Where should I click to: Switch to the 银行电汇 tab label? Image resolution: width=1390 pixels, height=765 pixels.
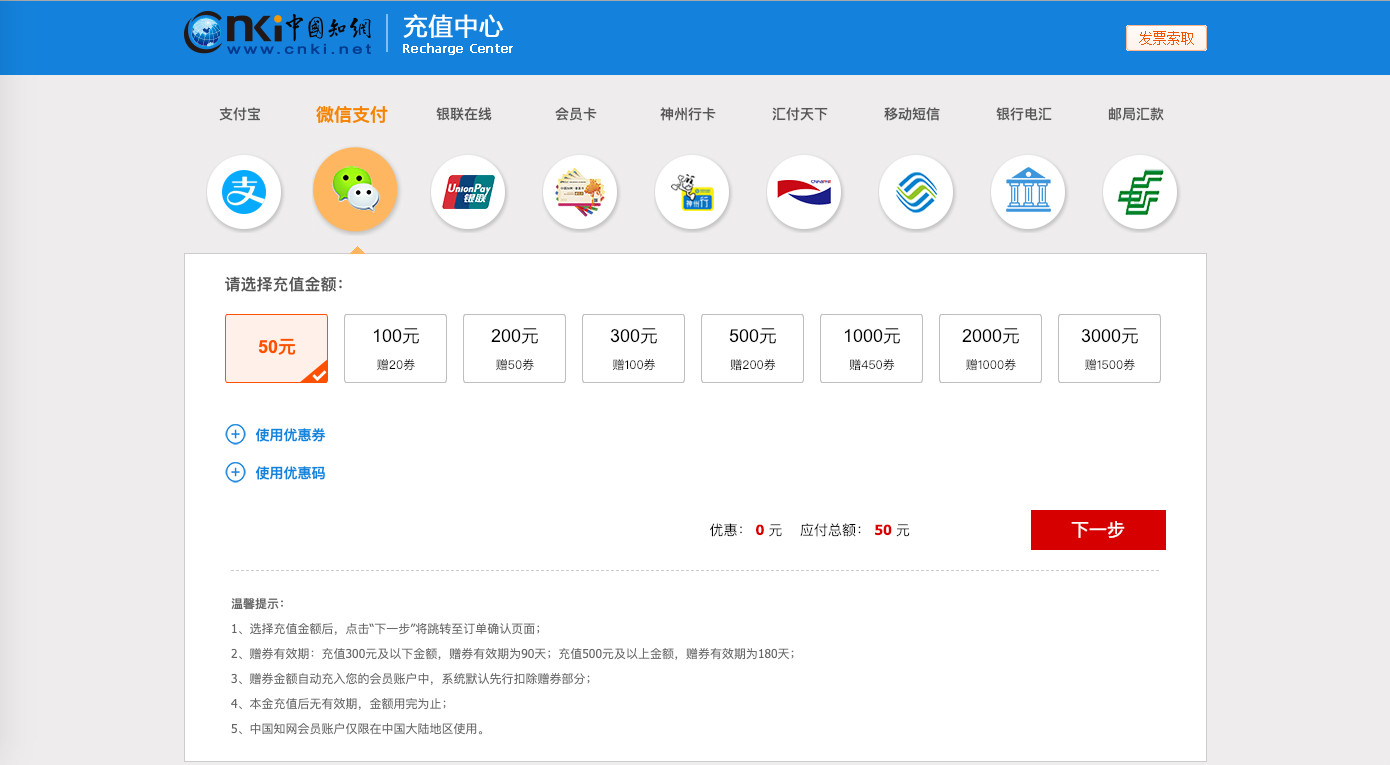tap(1024, 114)
